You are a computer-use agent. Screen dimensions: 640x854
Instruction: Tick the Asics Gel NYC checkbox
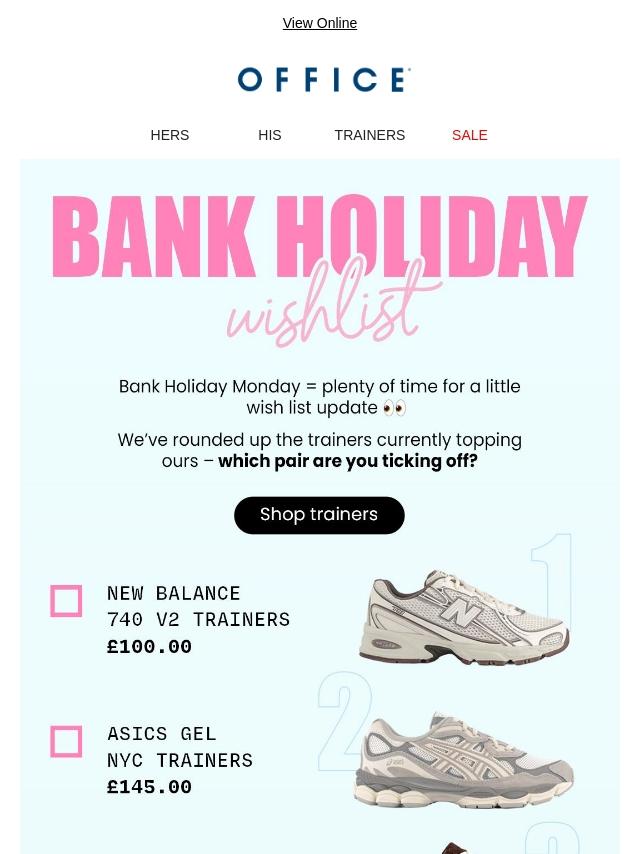tap(66, 741)
